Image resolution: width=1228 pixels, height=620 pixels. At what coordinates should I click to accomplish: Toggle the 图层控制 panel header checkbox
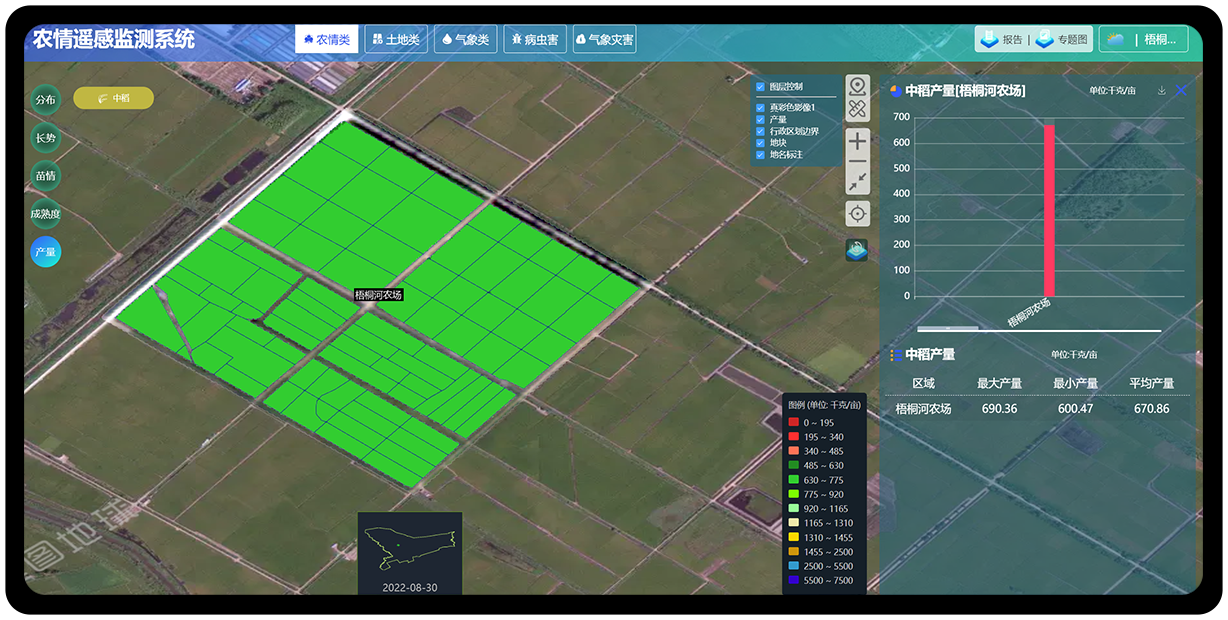click(760, 87)
